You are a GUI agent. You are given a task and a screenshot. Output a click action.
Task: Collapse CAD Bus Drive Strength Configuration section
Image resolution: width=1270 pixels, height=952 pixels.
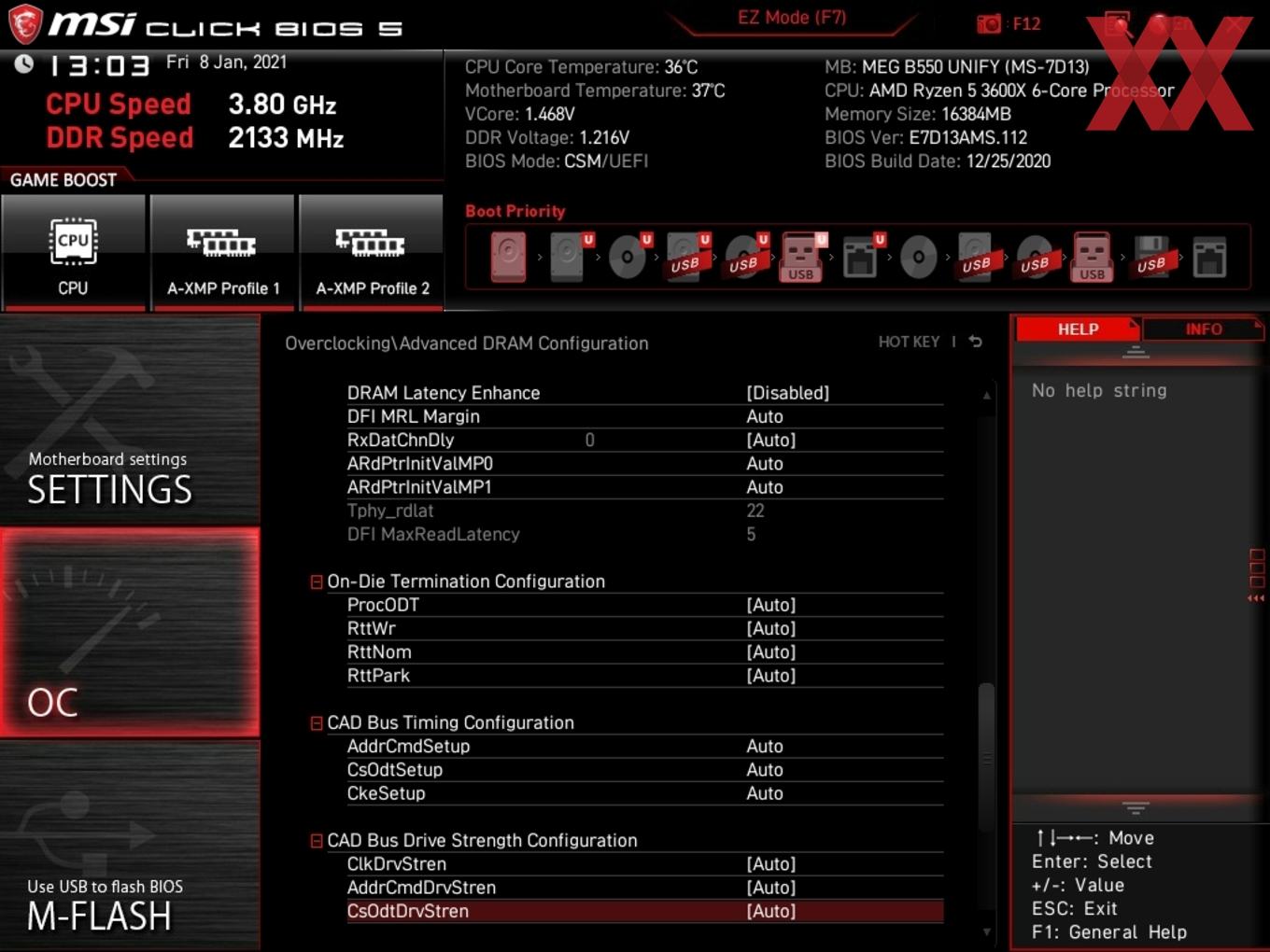(317, 841)
